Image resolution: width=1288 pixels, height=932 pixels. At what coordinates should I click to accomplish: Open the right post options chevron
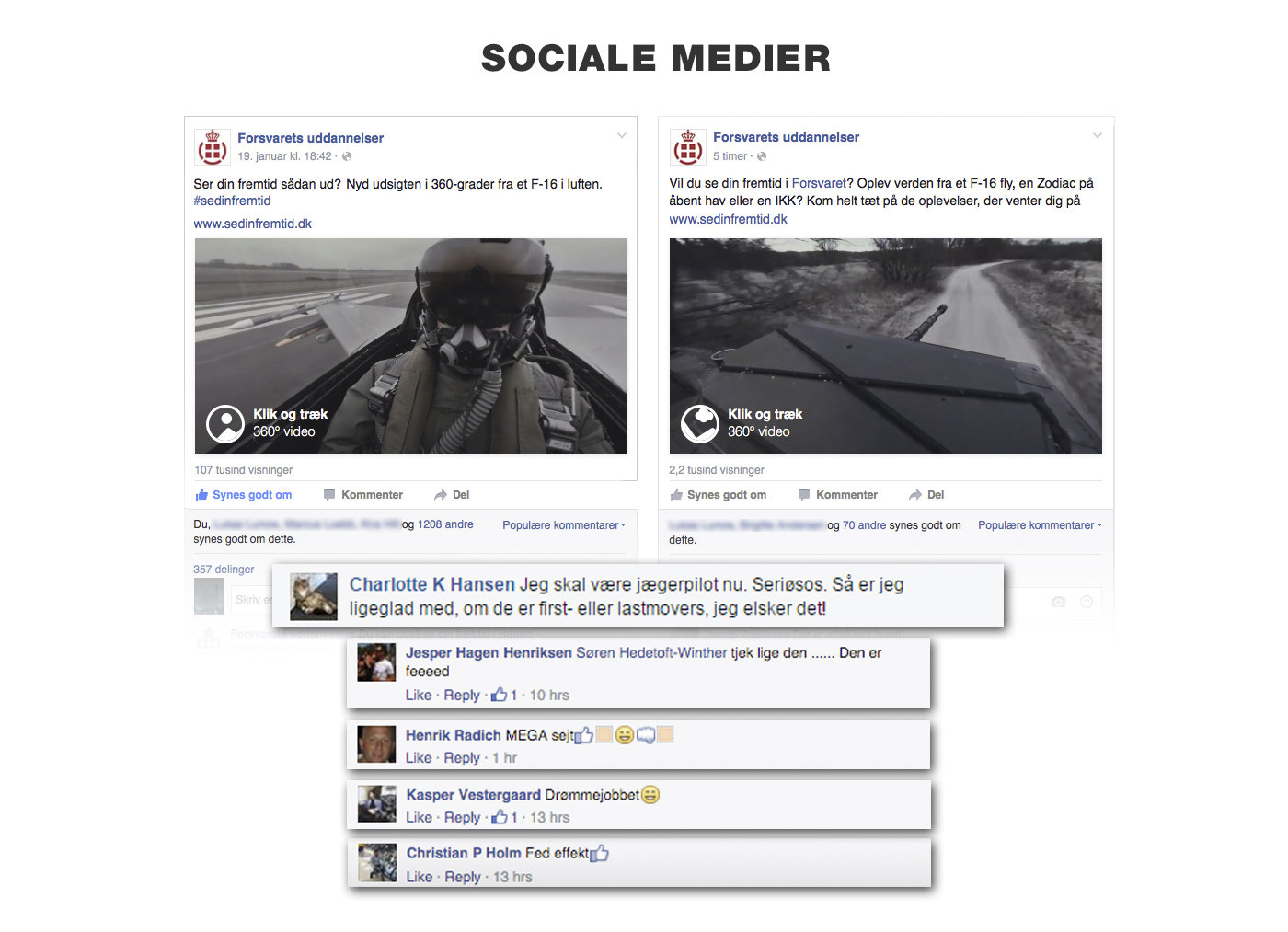pyautogui.click(x=1098, y=136)
